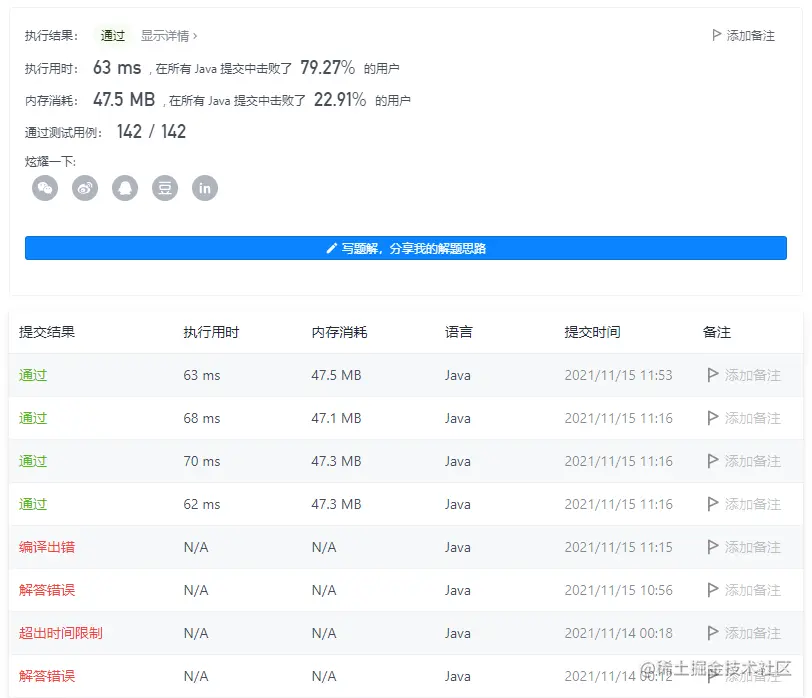
Task: Add note to 10:56 wrong answer row
Action: click(x=744, y=590)
